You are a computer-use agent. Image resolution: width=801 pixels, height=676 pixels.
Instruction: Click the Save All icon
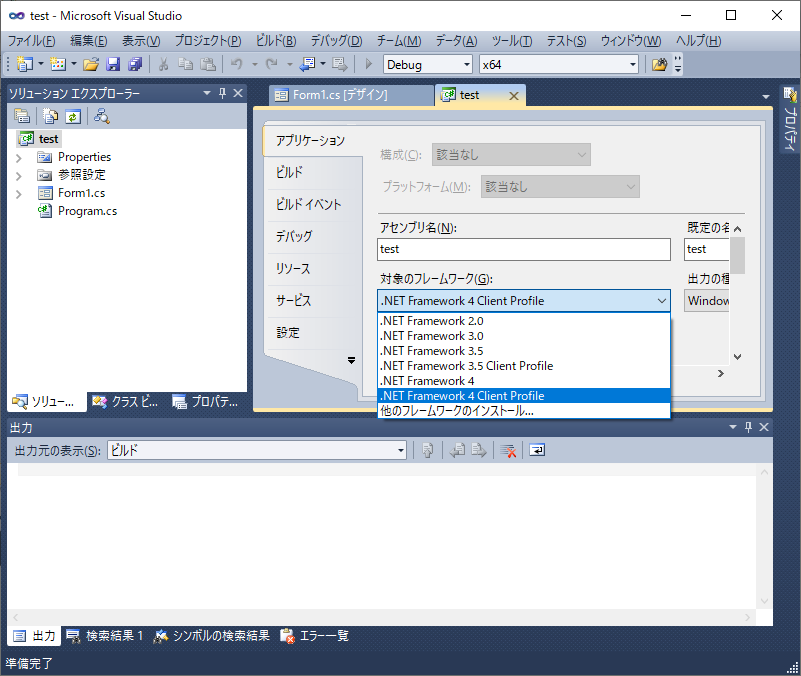click(135, 64)
